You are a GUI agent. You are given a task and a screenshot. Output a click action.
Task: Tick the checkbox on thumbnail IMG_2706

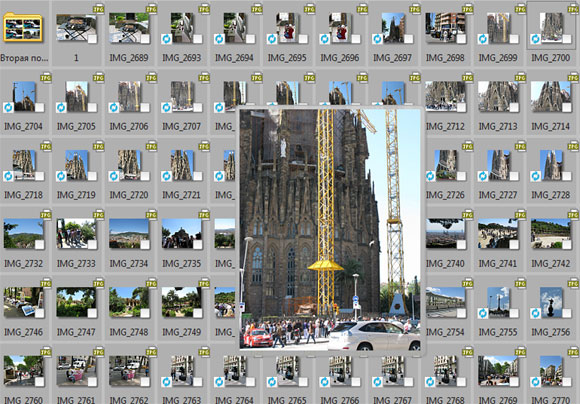[145, 107]
